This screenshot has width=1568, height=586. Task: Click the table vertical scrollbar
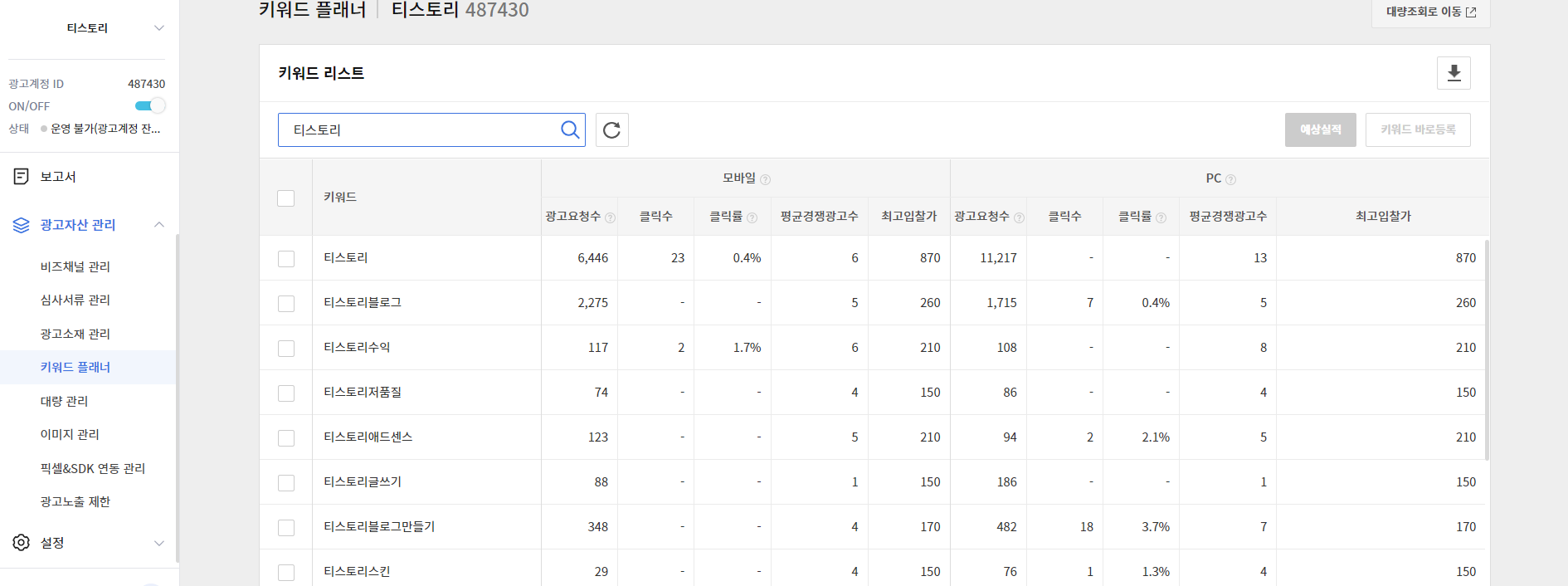click(x=1487, y=349)
